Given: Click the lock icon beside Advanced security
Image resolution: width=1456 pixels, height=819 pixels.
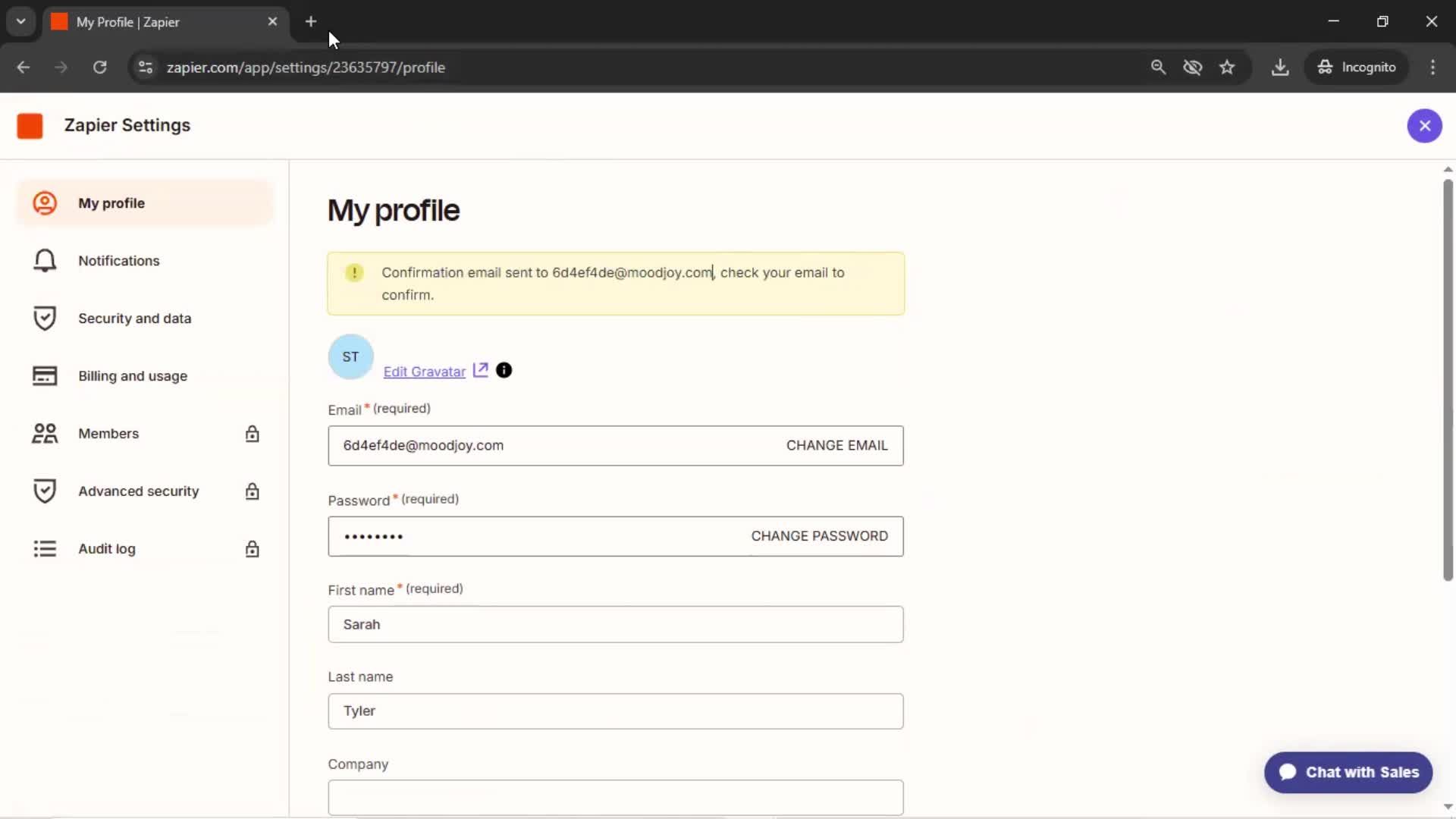Looking at the screenshot, I should point(253,491).
